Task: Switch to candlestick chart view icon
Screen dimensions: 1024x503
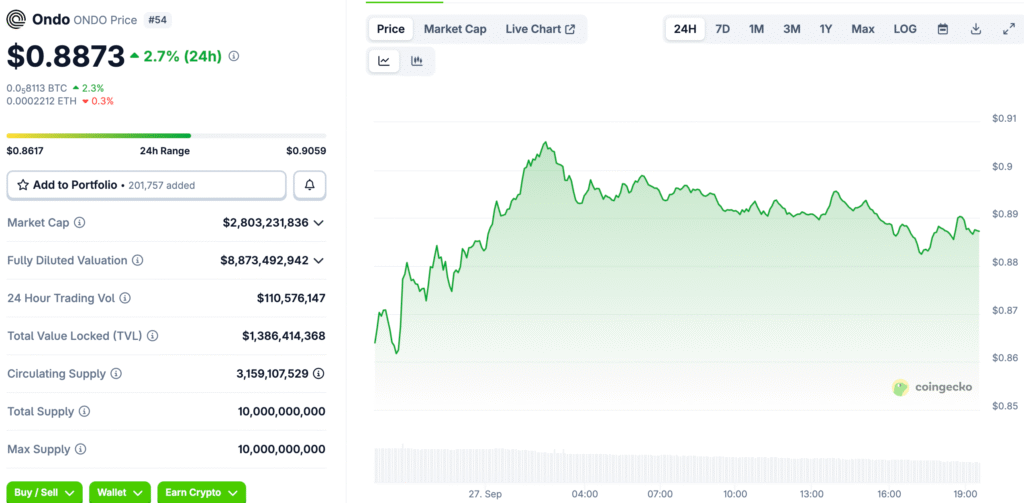Action: (417, 61)
